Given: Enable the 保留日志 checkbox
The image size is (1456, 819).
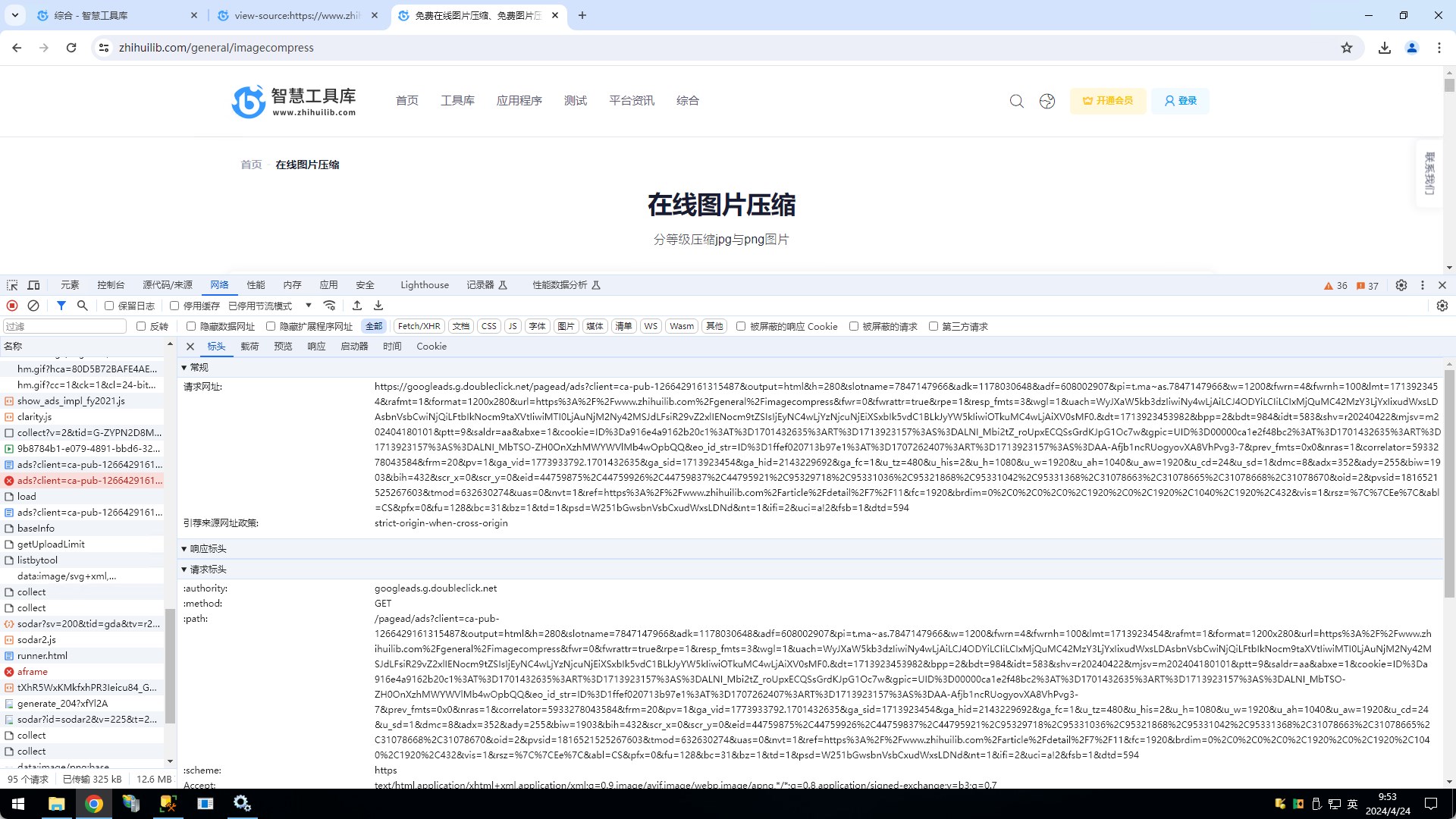Looking at the screenshot, I should click(x=109, y=306).
